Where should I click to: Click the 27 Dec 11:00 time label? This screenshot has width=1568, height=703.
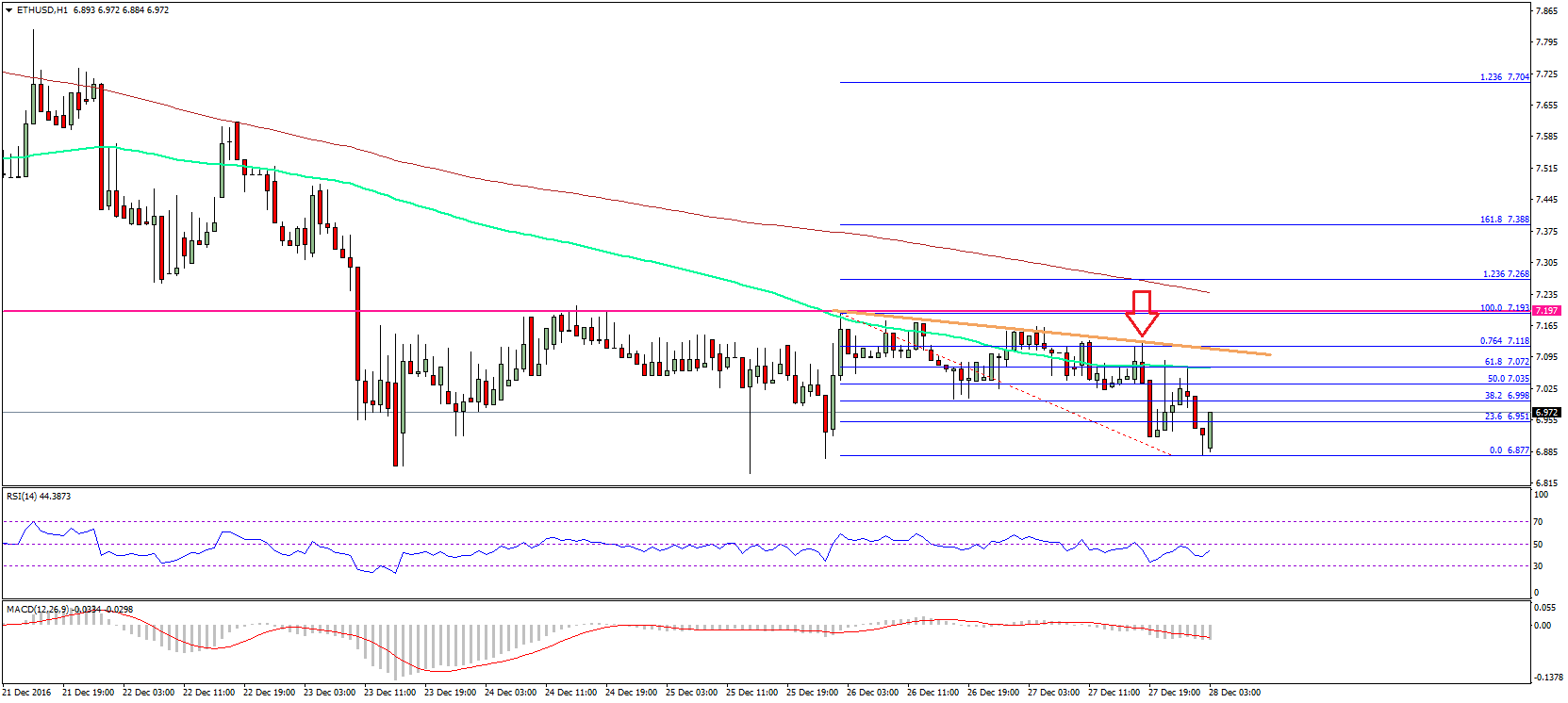pyautogui.click(x=1114, y=693)
